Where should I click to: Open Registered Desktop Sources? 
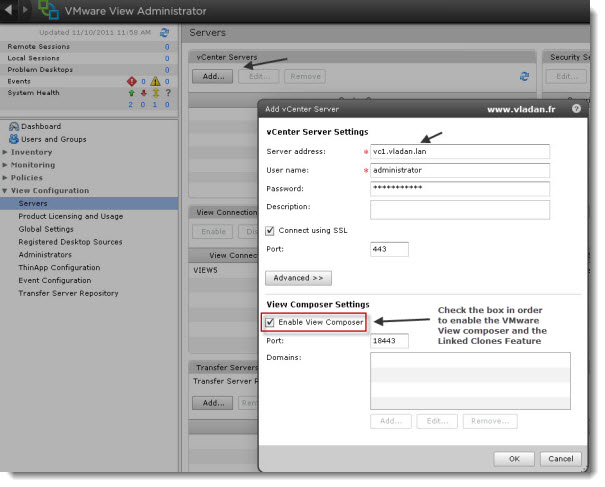point(70,242)
